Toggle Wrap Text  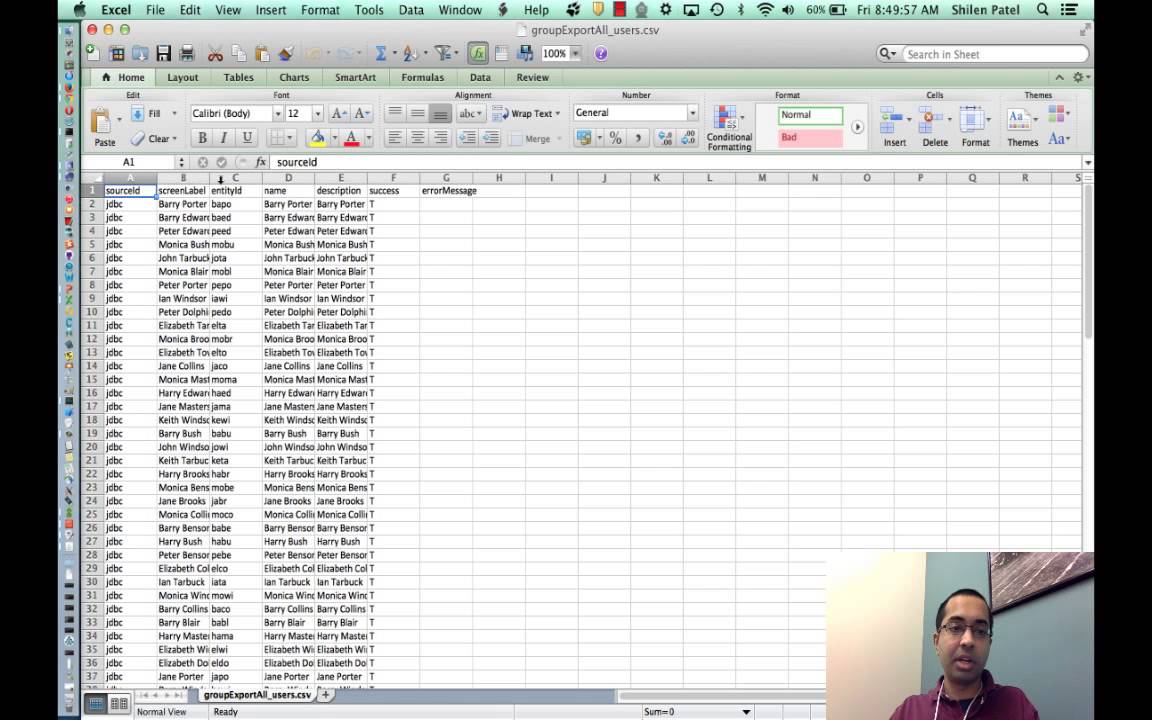526,113
